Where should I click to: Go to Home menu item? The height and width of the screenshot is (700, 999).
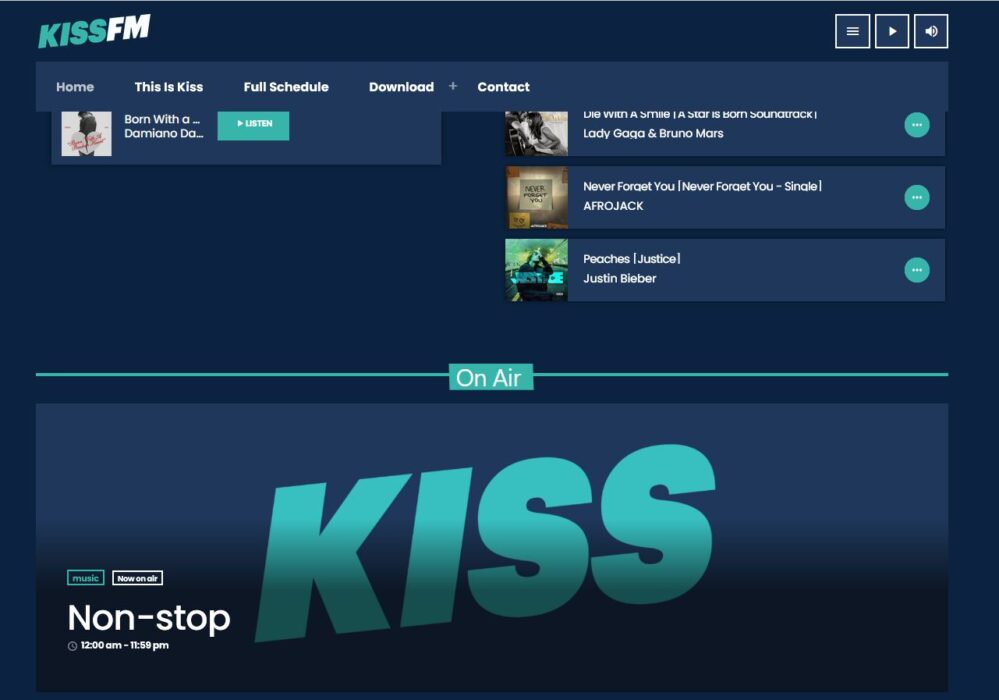click(x=75, y=87)
